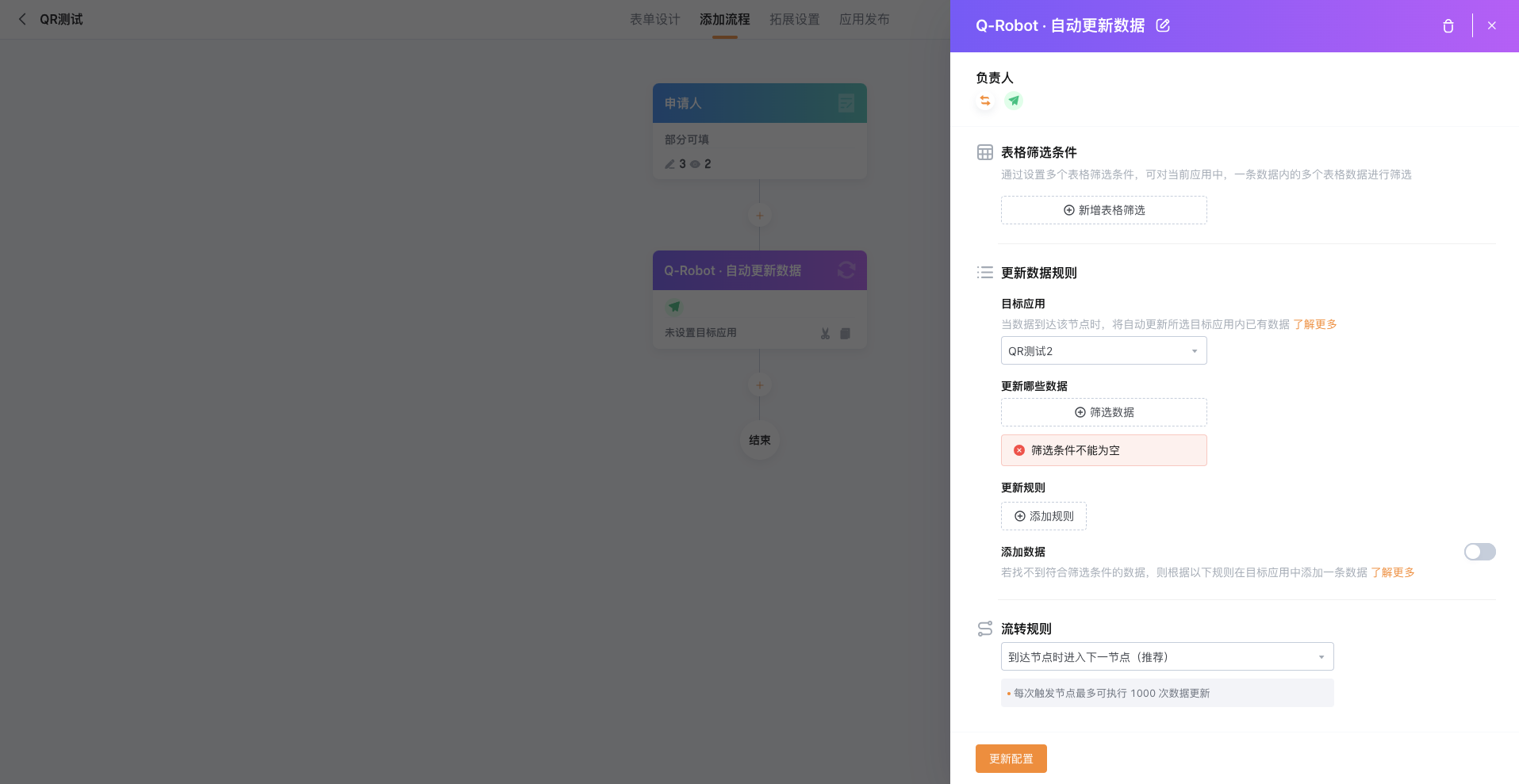Open 了解更多 link under 添加数据
This screenshot has width=1519, height=784.
click(x=1392, y=572)
